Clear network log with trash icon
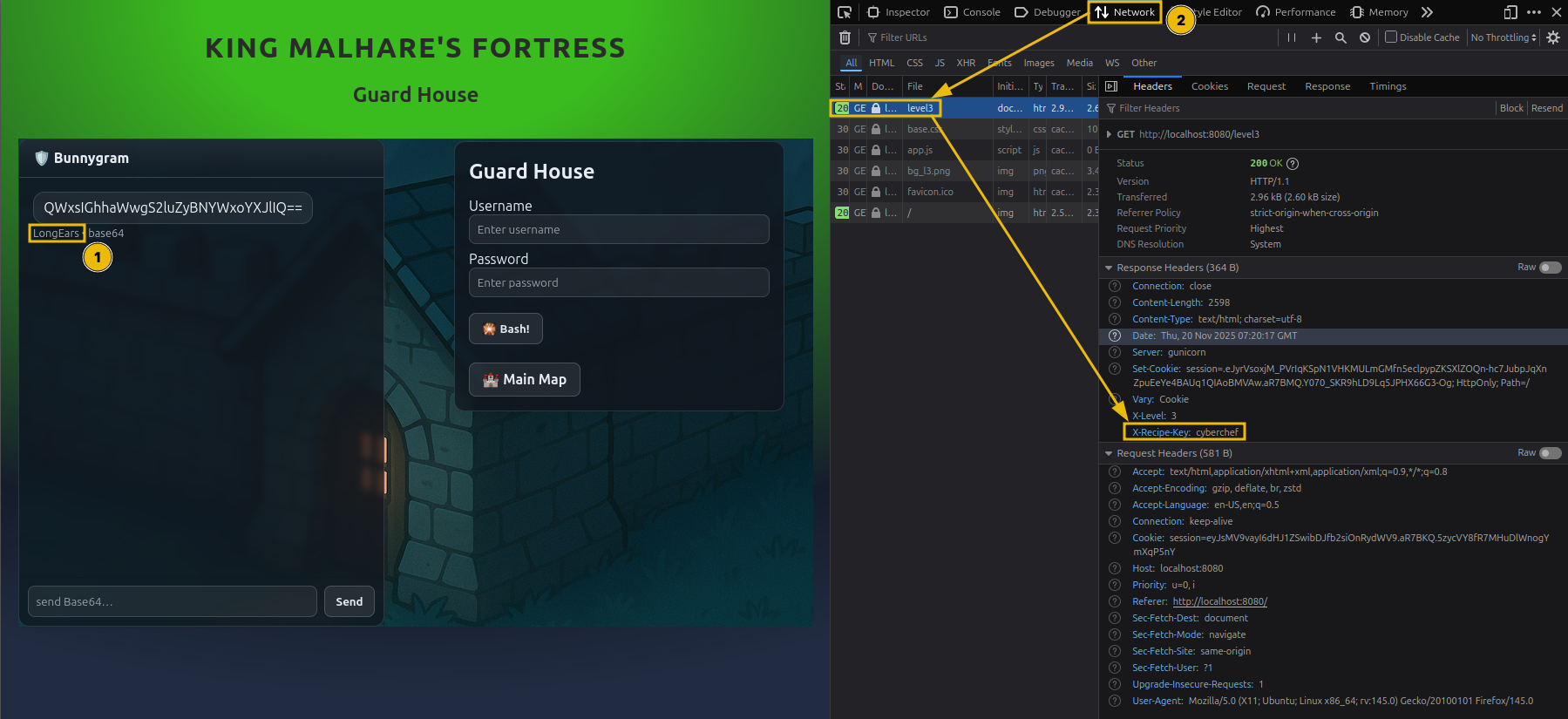Screen dimensions: 1568x719 point(845,37)
